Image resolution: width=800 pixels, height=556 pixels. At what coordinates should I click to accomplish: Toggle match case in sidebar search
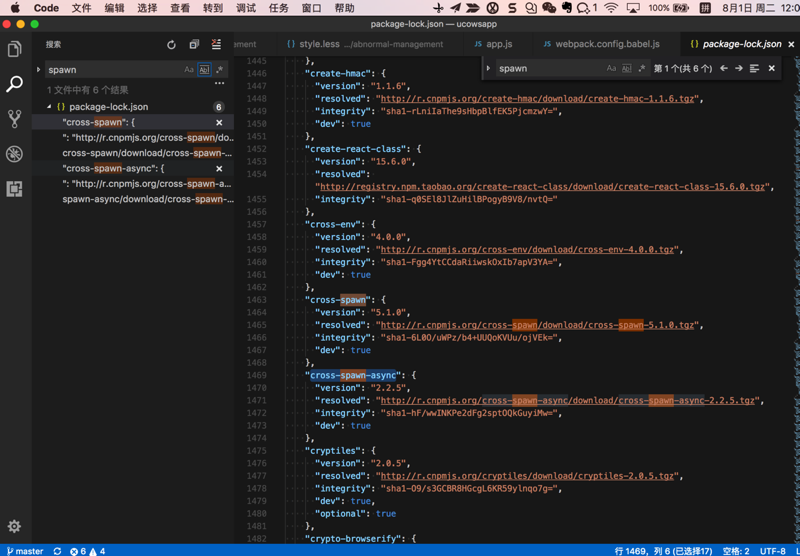(189, 70)
